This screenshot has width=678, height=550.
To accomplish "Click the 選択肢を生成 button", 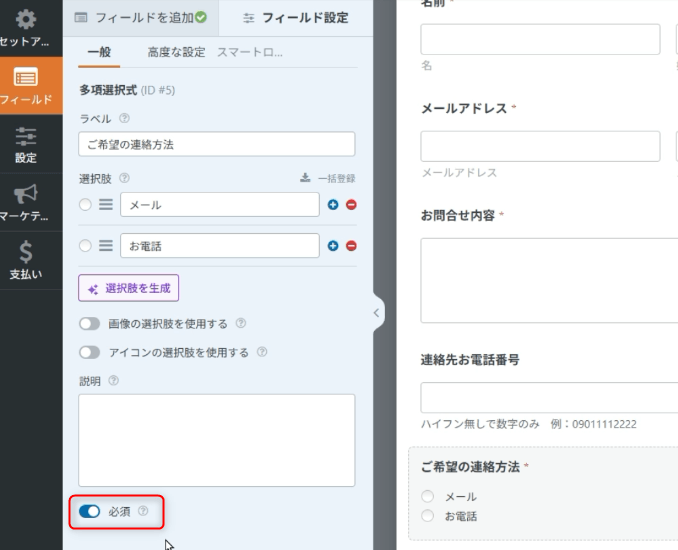I will (x=128, y=288).
